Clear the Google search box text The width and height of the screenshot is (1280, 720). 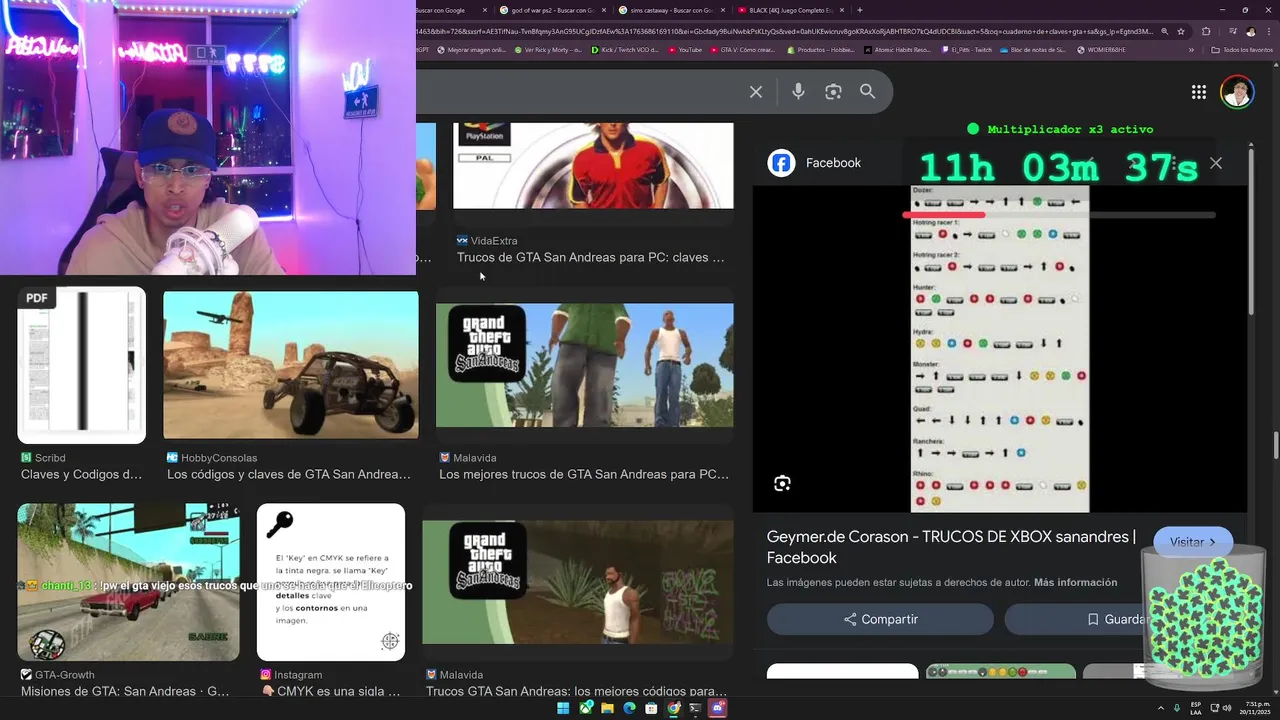click(x=756, y=92)
